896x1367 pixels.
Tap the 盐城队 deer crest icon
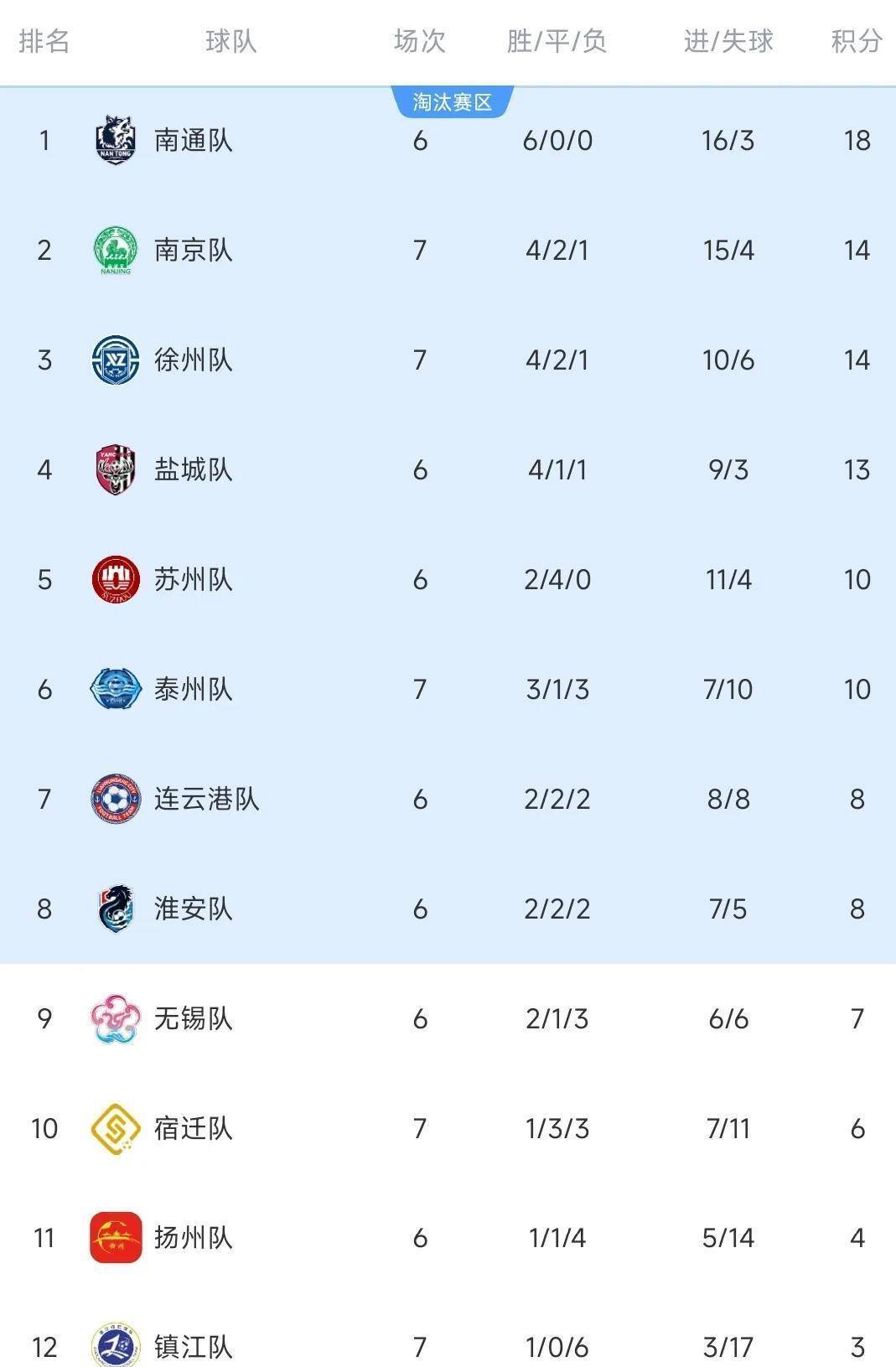[116, 469]
